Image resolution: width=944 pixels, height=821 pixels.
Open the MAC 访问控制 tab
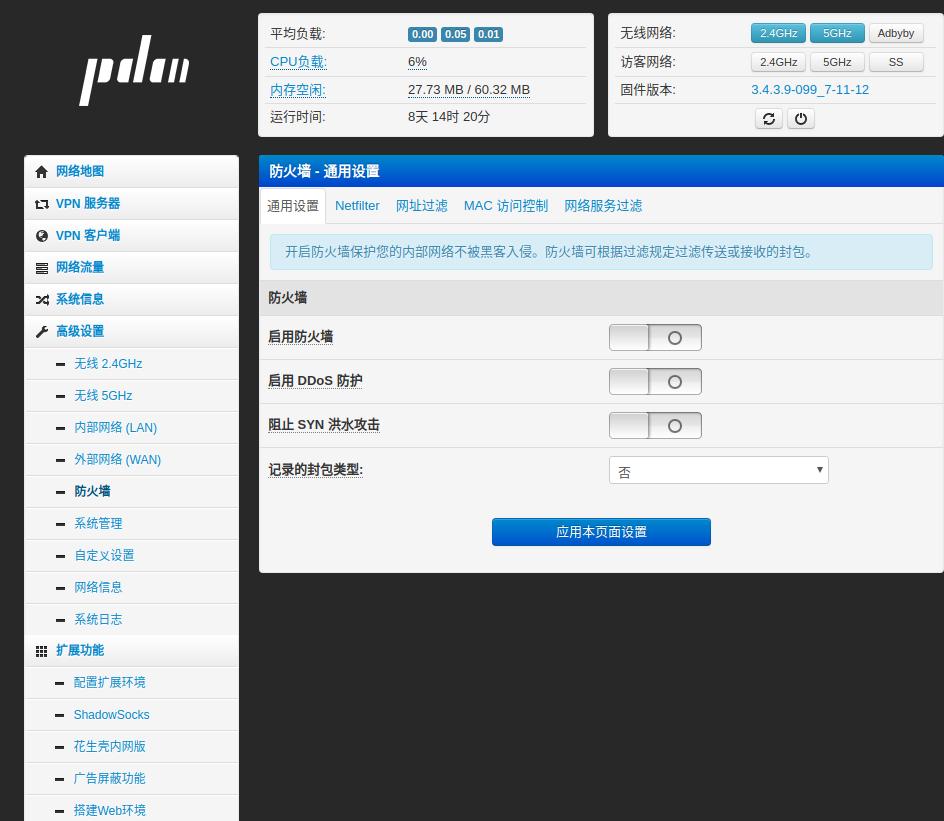[506, 206]
